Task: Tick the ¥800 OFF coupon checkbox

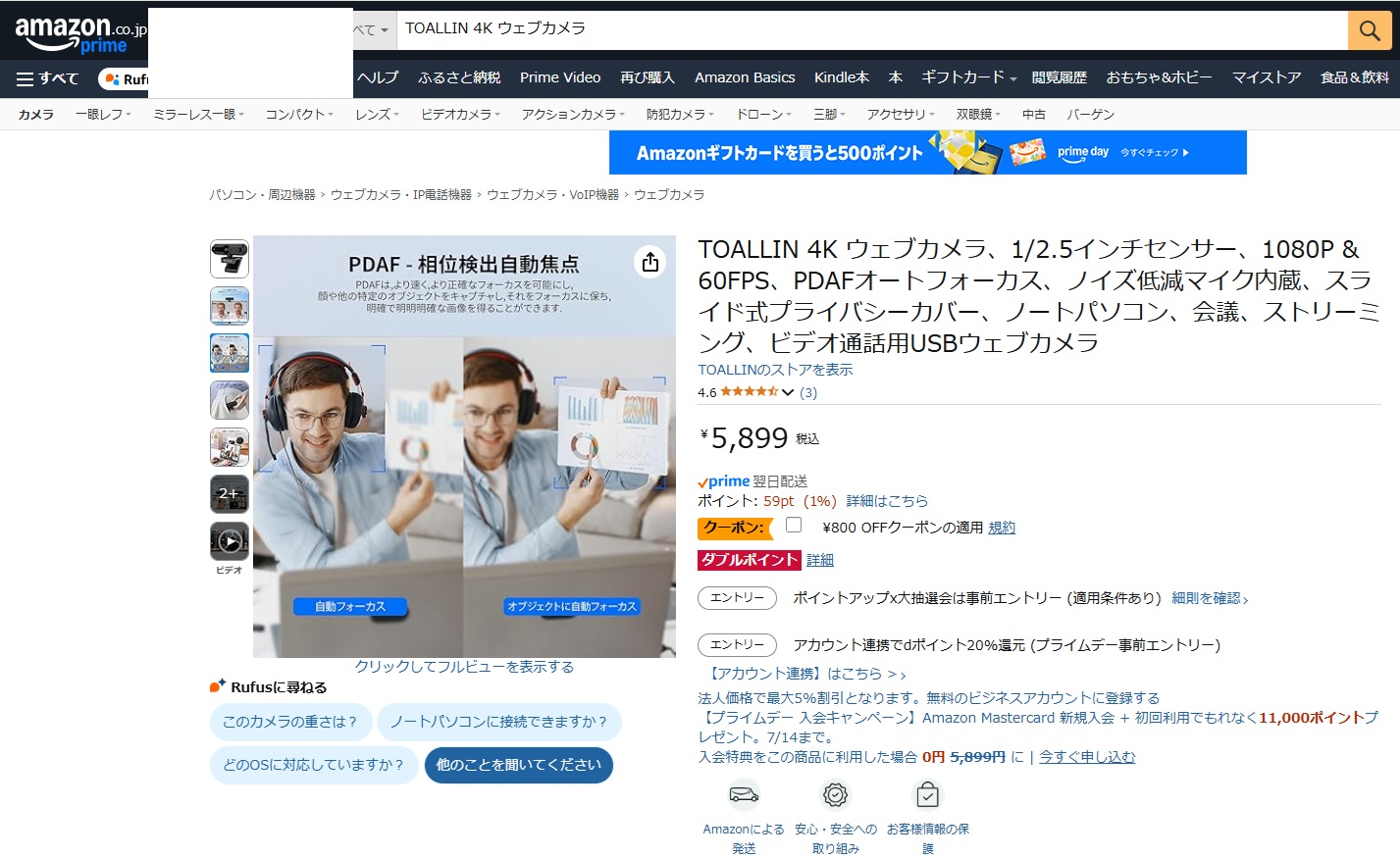Action: tap(794, 526)
